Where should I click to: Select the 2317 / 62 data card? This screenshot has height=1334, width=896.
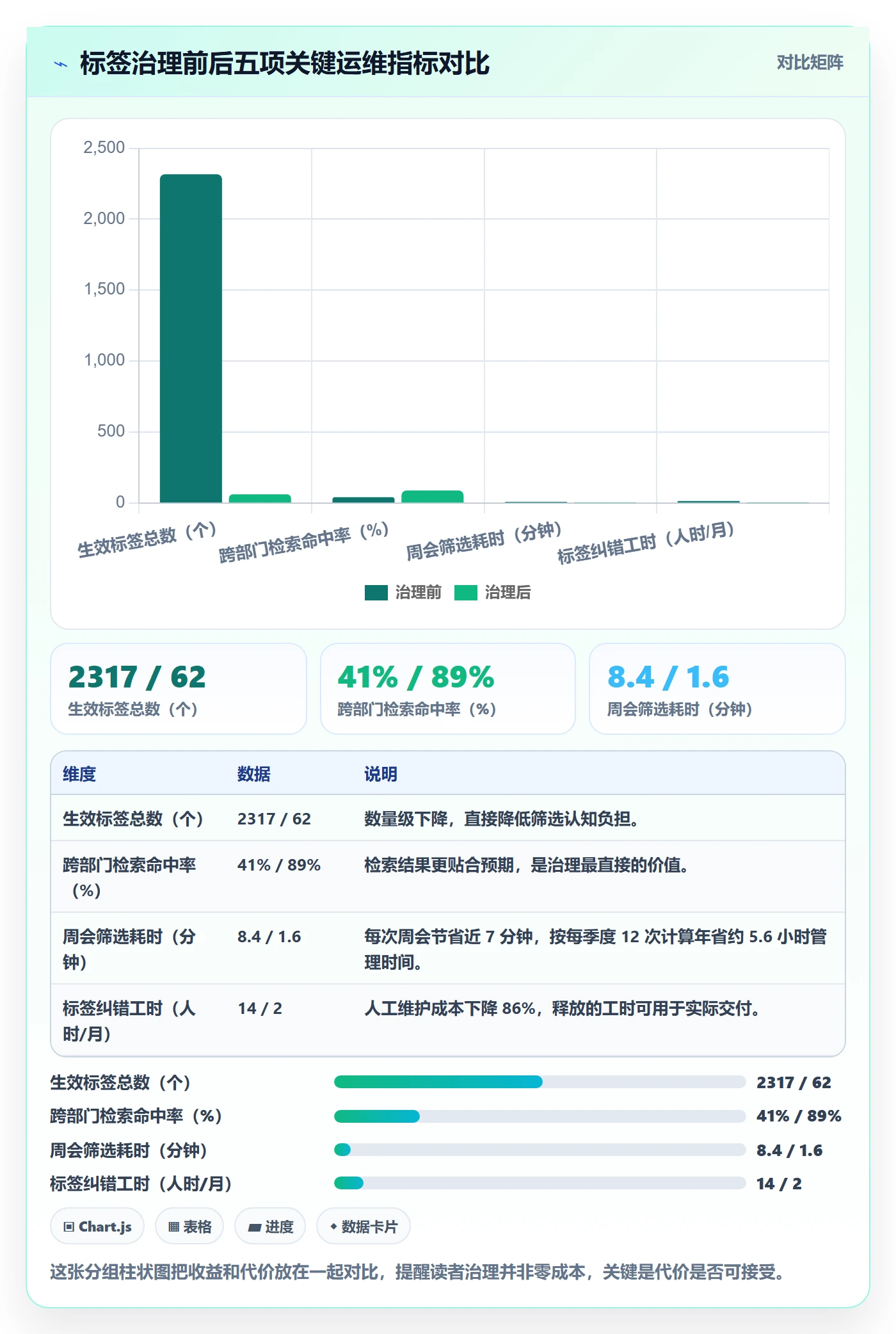coord(179,689)
